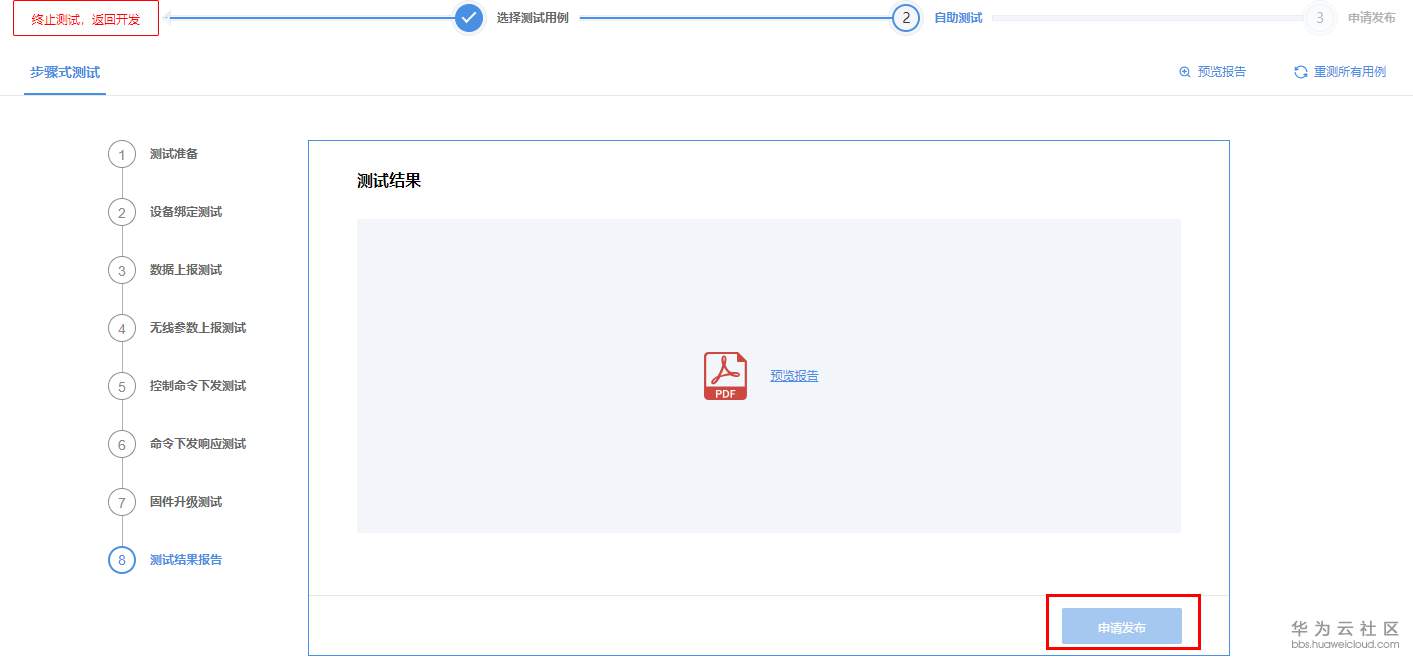The image size is (1413, 659).
Task: Click step 2 circle in top progress bar
Action: point(906,18)
